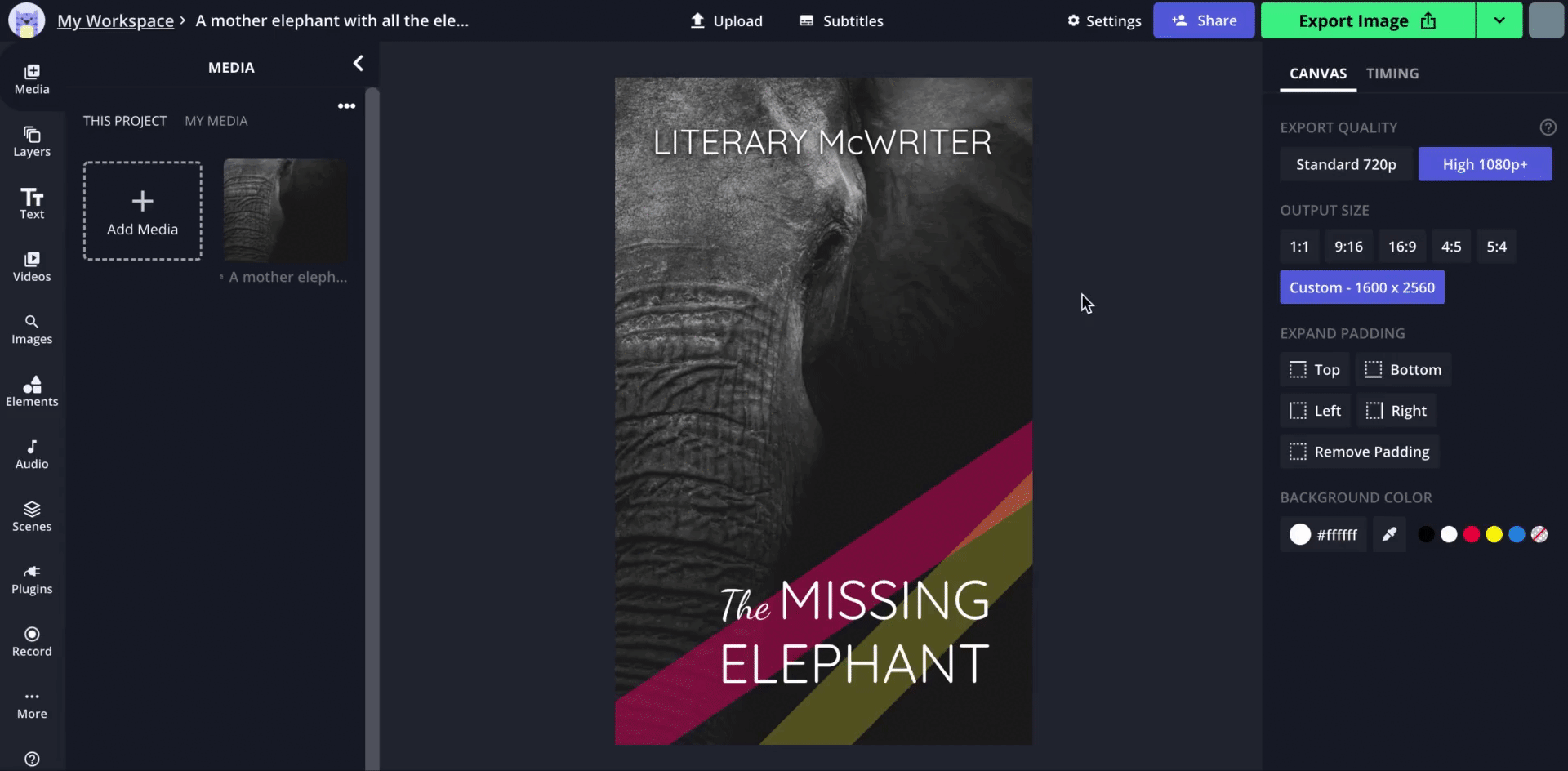
Task: Open the Record panel
Action: (32, 641)
